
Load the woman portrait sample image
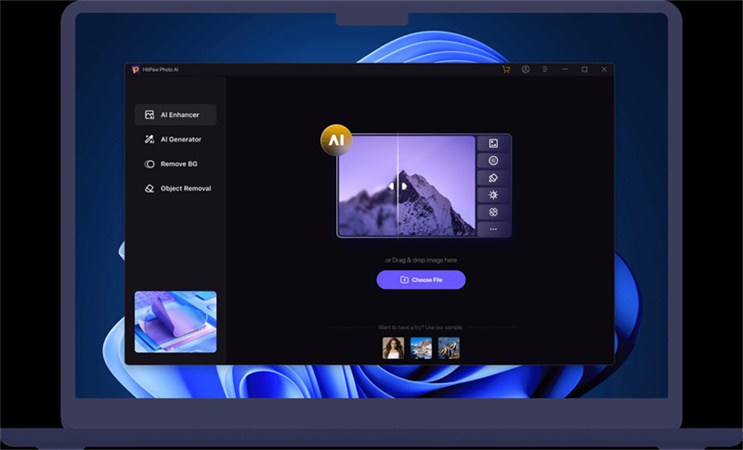393,348
